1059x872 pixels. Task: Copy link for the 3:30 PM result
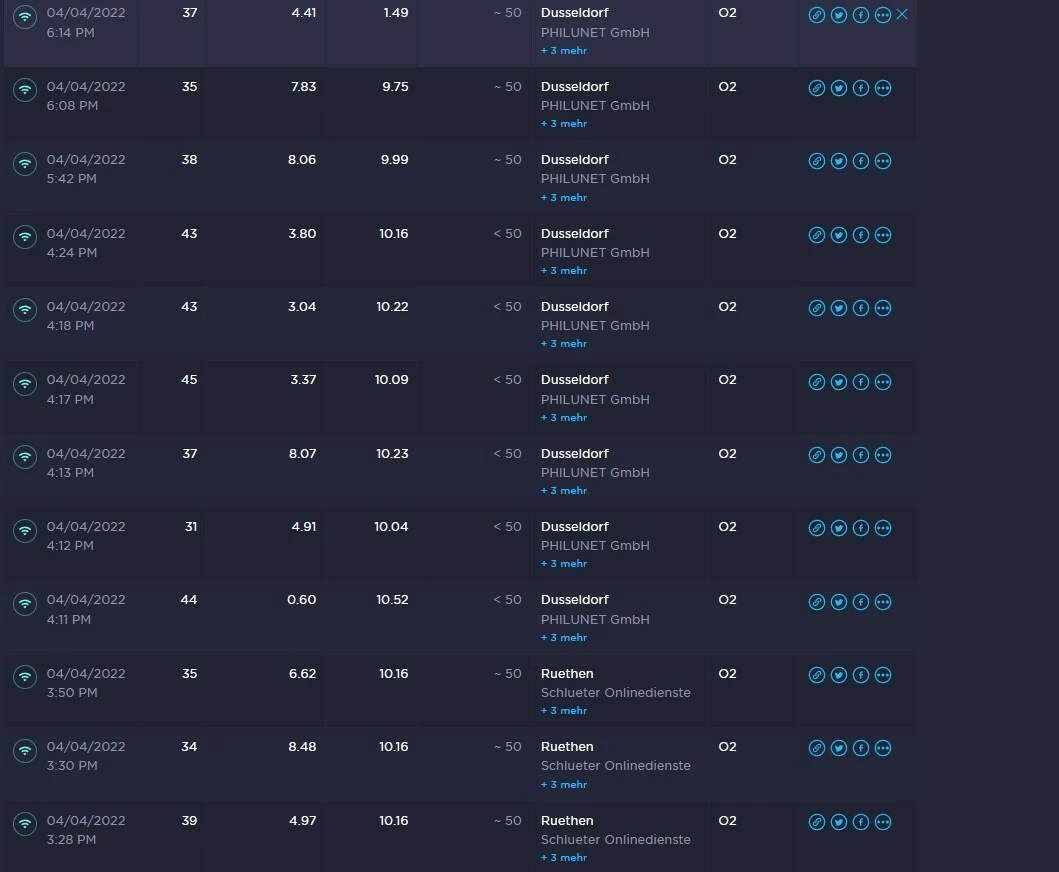[817, 748]
